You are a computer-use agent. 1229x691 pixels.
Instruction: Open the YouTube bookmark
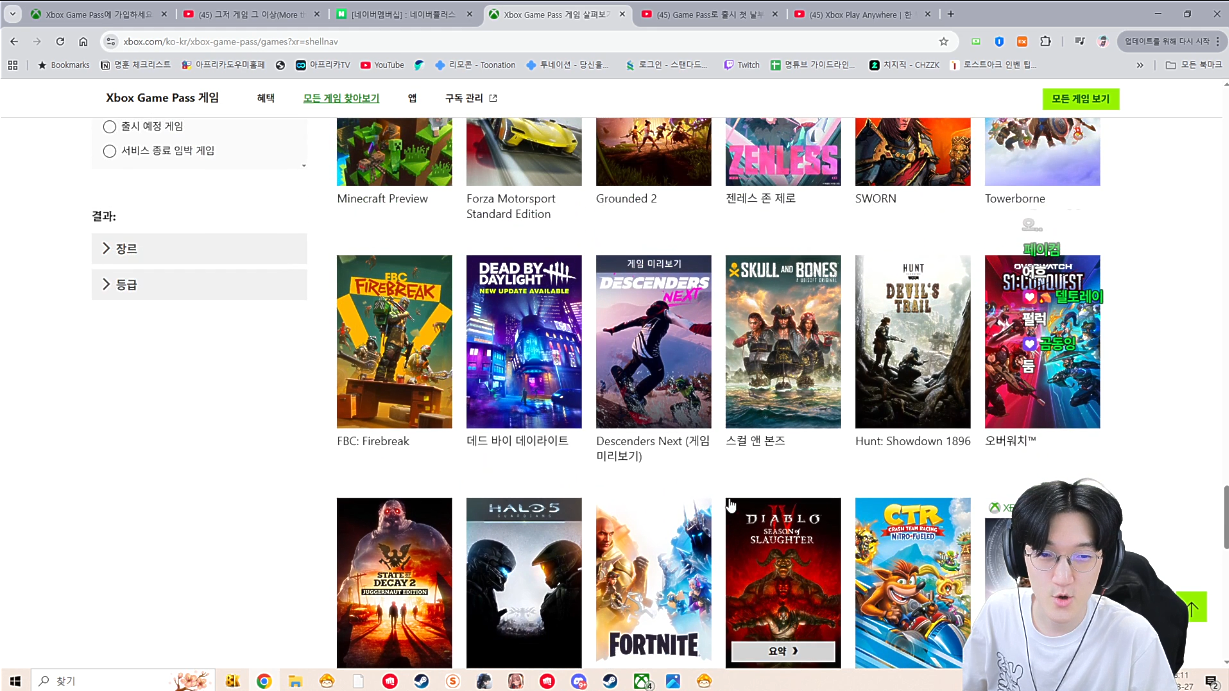click(x=382, y=65)
